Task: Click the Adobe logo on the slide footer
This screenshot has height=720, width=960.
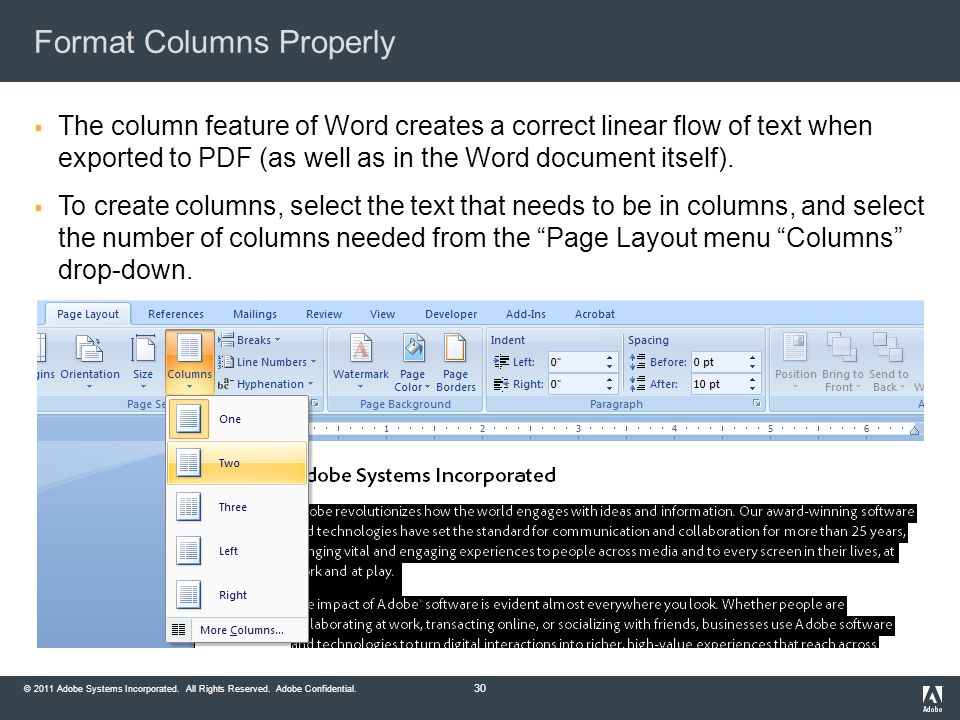Action: tap(932, 699)
